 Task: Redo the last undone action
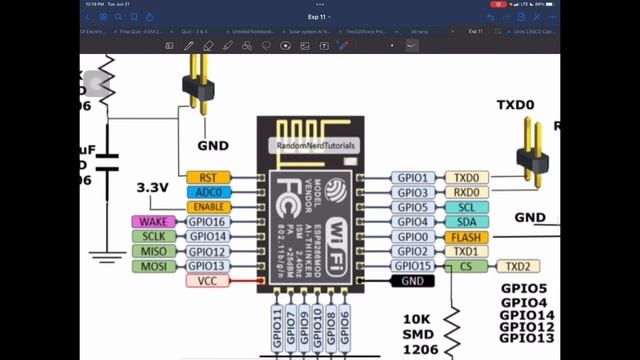(506, 17)
